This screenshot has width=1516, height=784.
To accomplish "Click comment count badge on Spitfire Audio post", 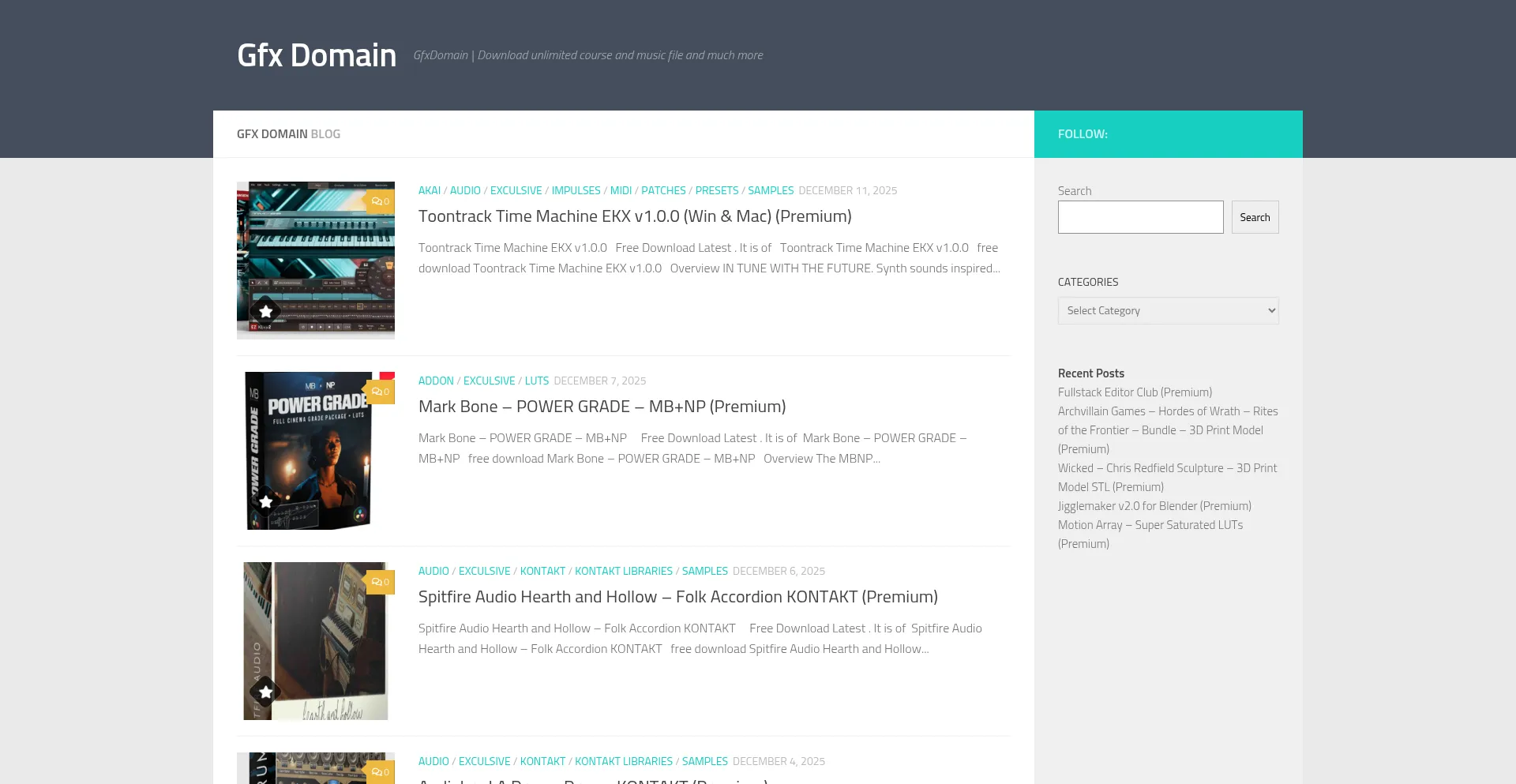I will pyautogui.click(x=380, y=582).
